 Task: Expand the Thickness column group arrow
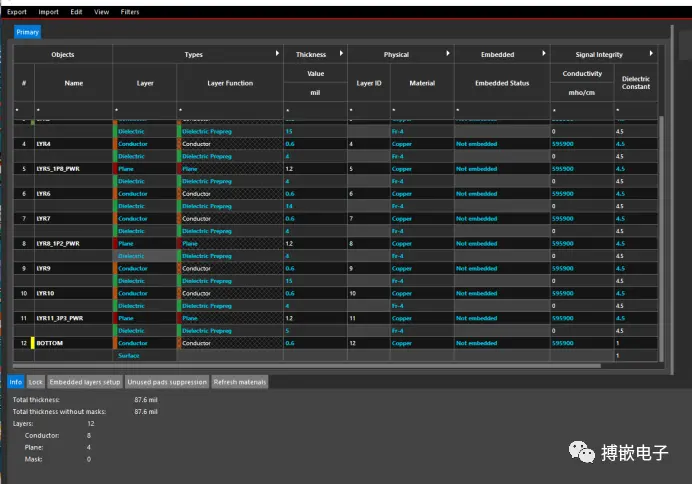341,53
